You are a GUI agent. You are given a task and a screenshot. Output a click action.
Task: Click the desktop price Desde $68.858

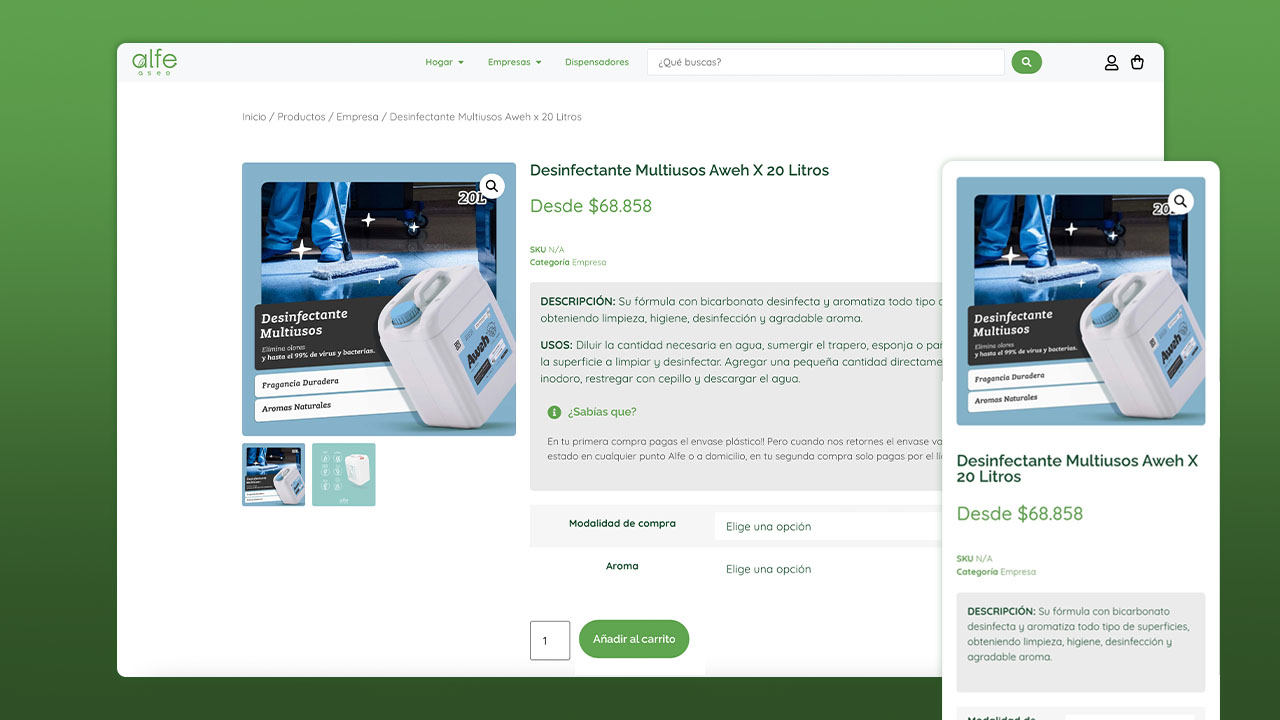click(591, 206)
